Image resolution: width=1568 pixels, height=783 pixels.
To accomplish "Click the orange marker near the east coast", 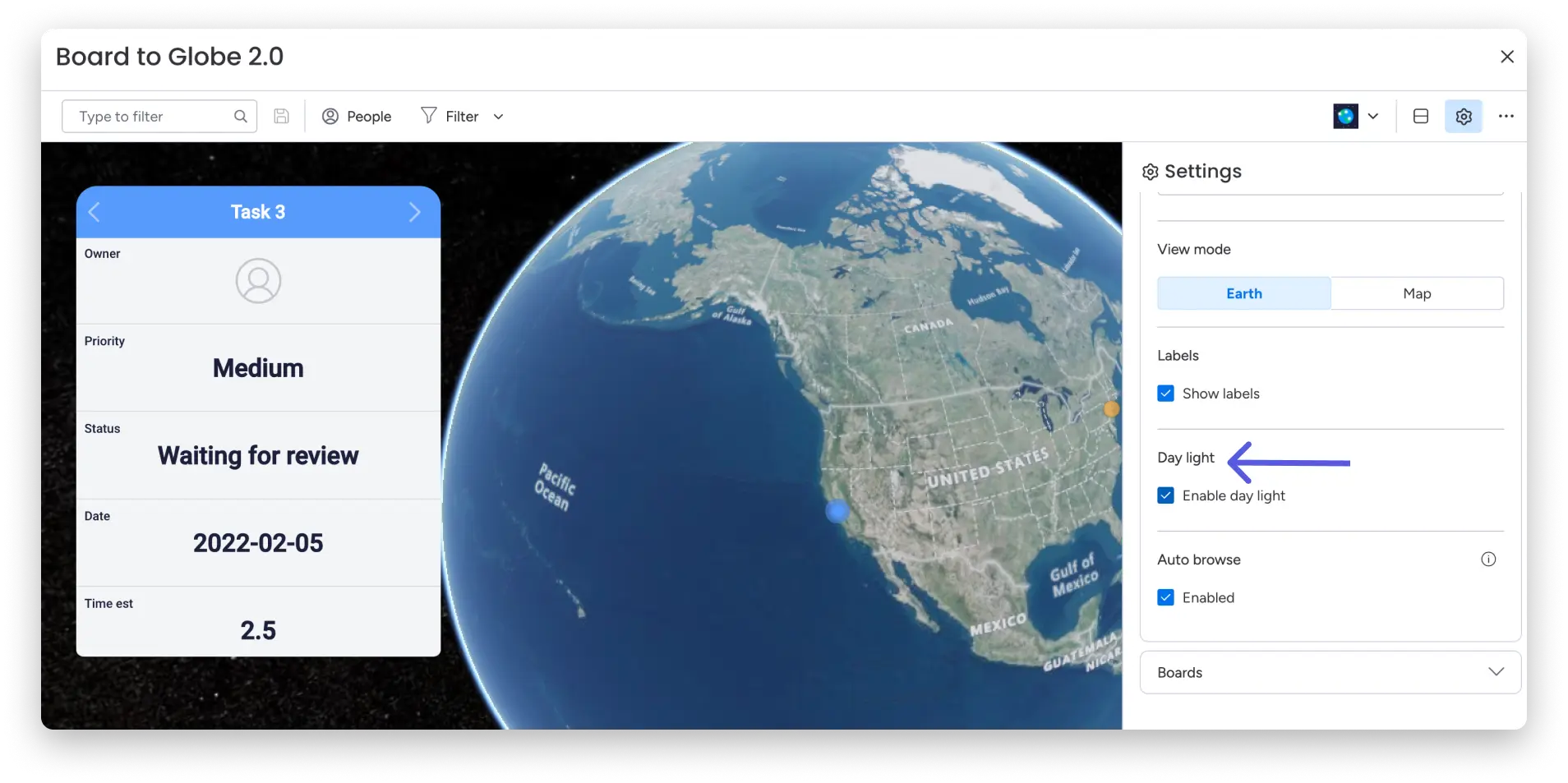I will pos(1111,408).
